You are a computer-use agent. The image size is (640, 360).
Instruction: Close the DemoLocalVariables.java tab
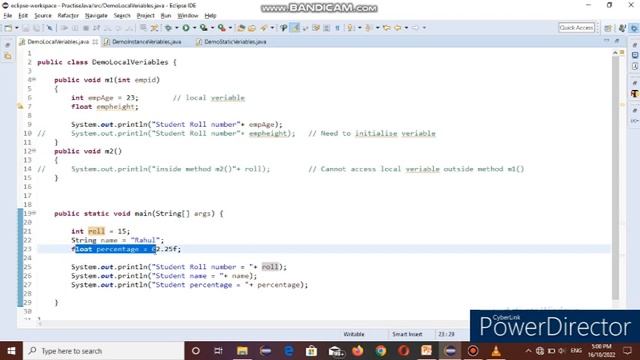[95, 42]
